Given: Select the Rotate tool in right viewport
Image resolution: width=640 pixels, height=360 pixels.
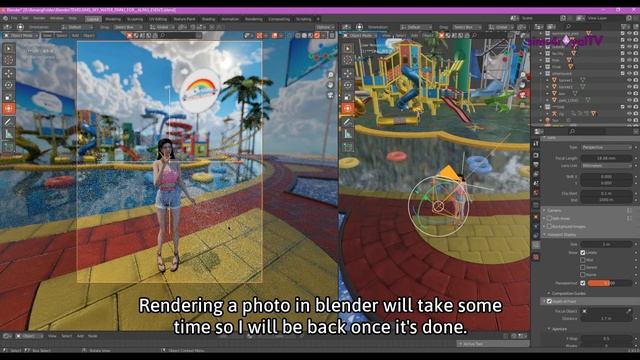Looking at the screenshot, I should click(348, 85).
